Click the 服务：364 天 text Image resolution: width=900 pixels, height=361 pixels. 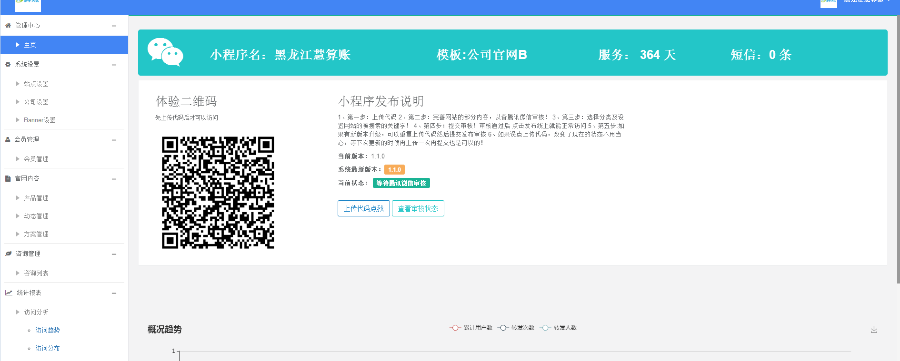(x=637, y=55)
